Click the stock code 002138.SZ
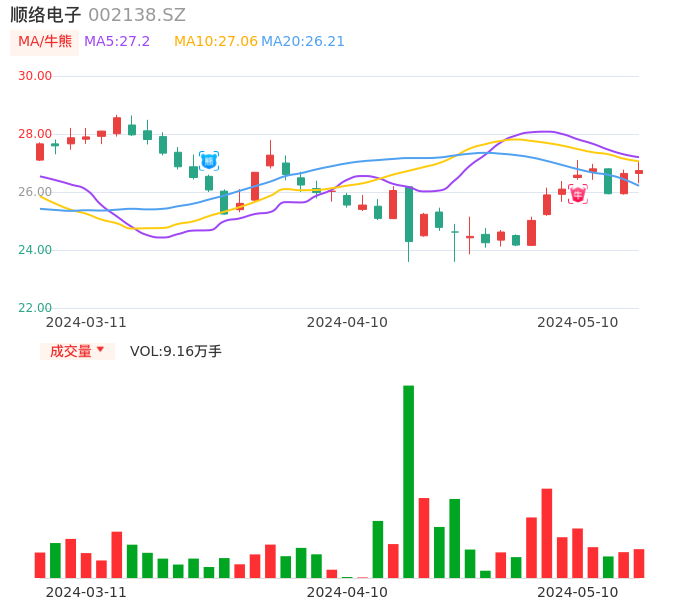Screen dimensions: 686x606 pos(137,15)
